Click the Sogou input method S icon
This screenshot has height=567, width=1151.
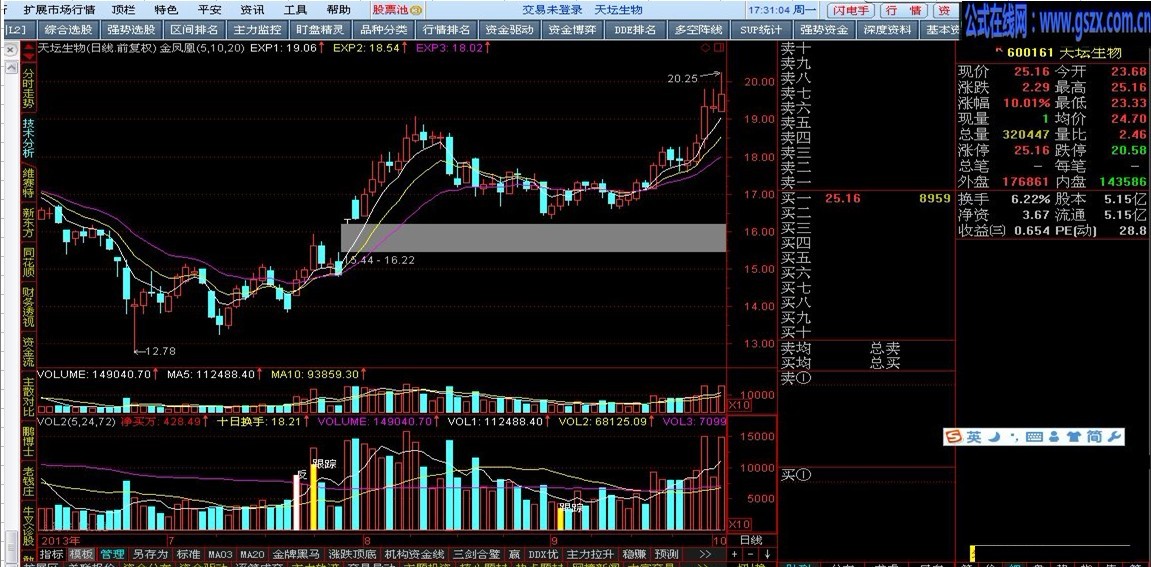[952, 437]
